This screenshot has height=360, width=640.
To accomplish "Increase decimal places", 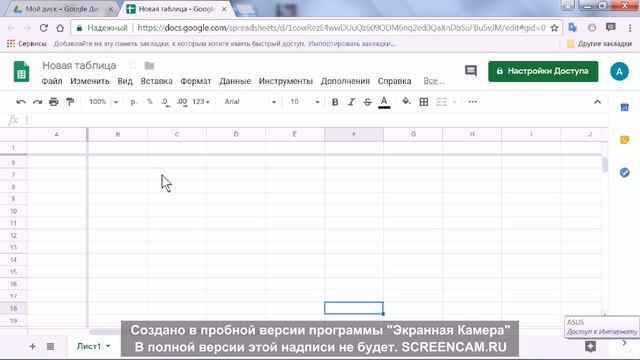I will [x=182, y=102].
